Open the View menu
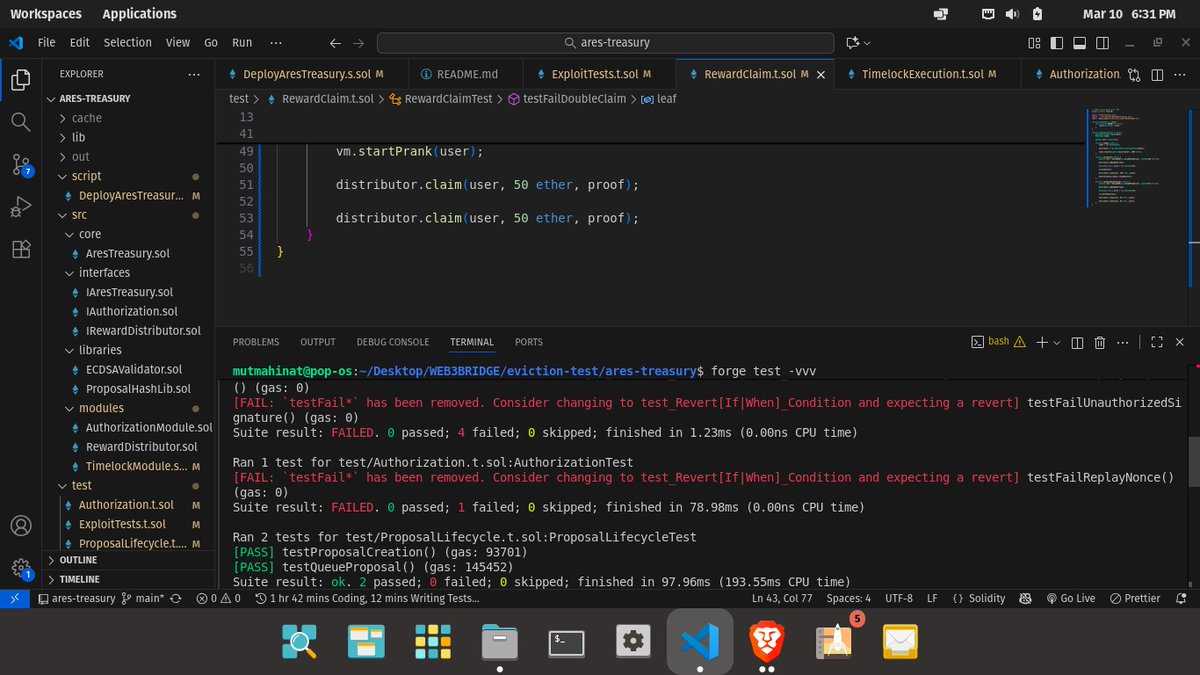The image size is (1200, 675). [178, 43]
